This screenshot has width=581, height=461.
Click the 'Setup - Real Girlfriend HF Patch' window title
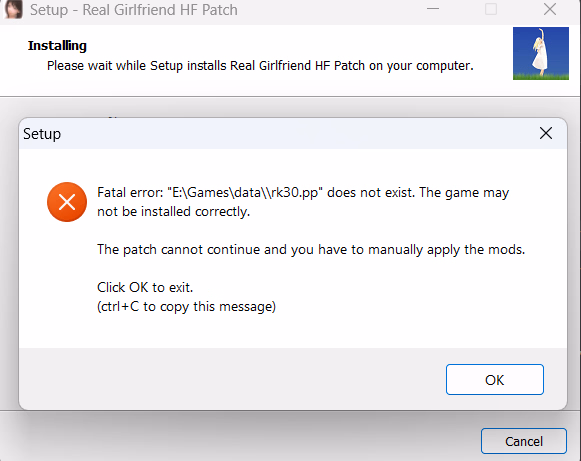[134, 10]
